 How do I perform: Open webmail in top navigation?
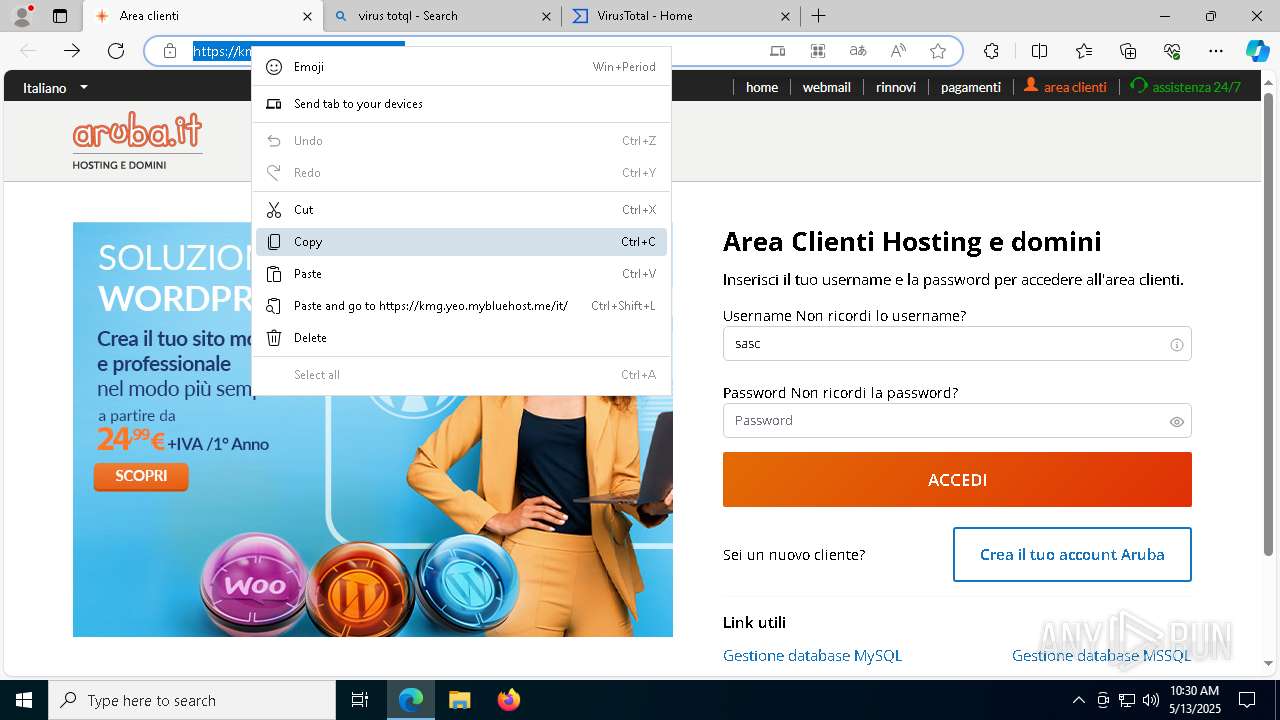826,87
